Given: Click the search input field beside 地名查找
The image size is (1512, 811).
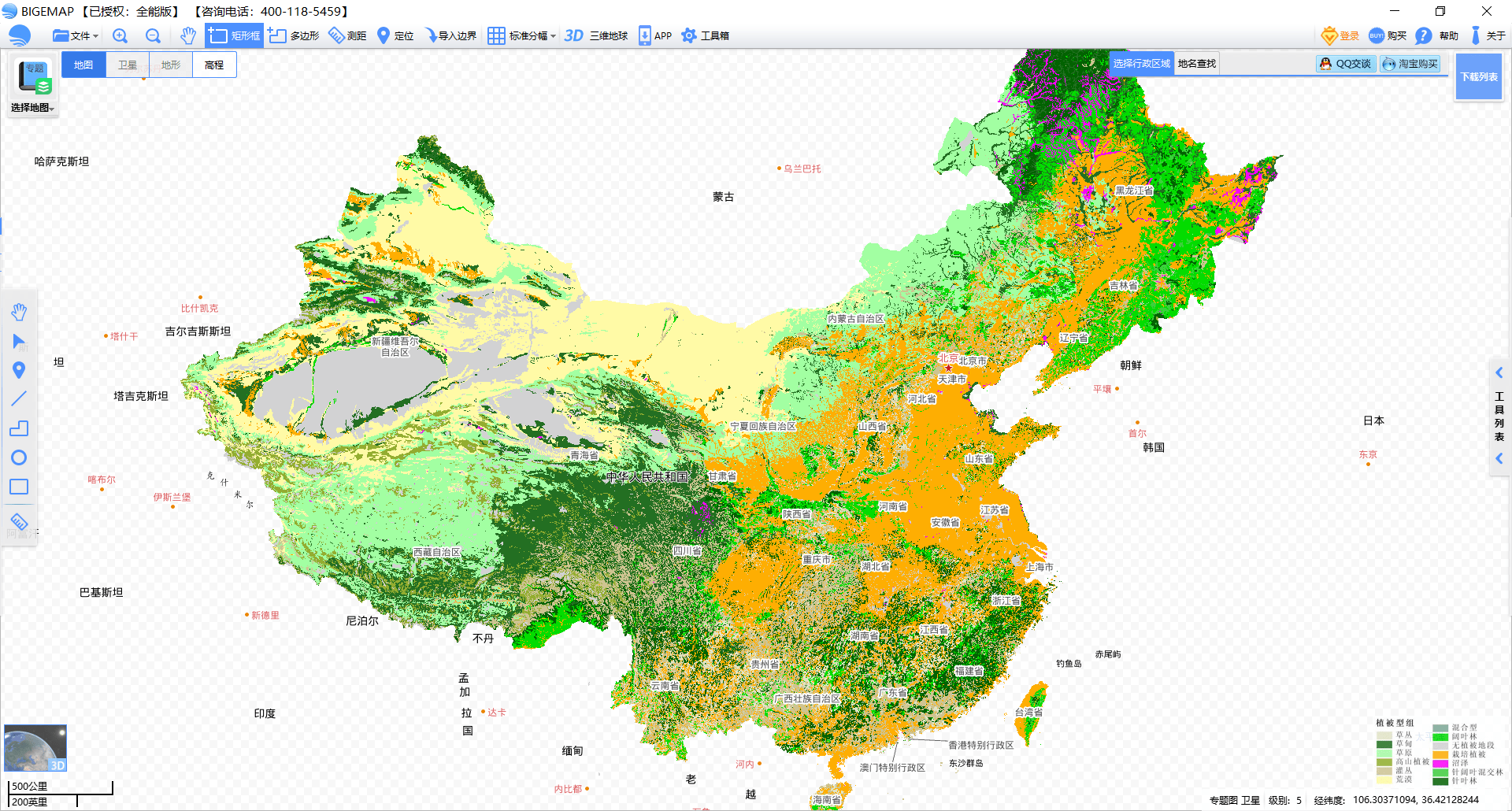Looking at the screenshot, I should 1266,63.
